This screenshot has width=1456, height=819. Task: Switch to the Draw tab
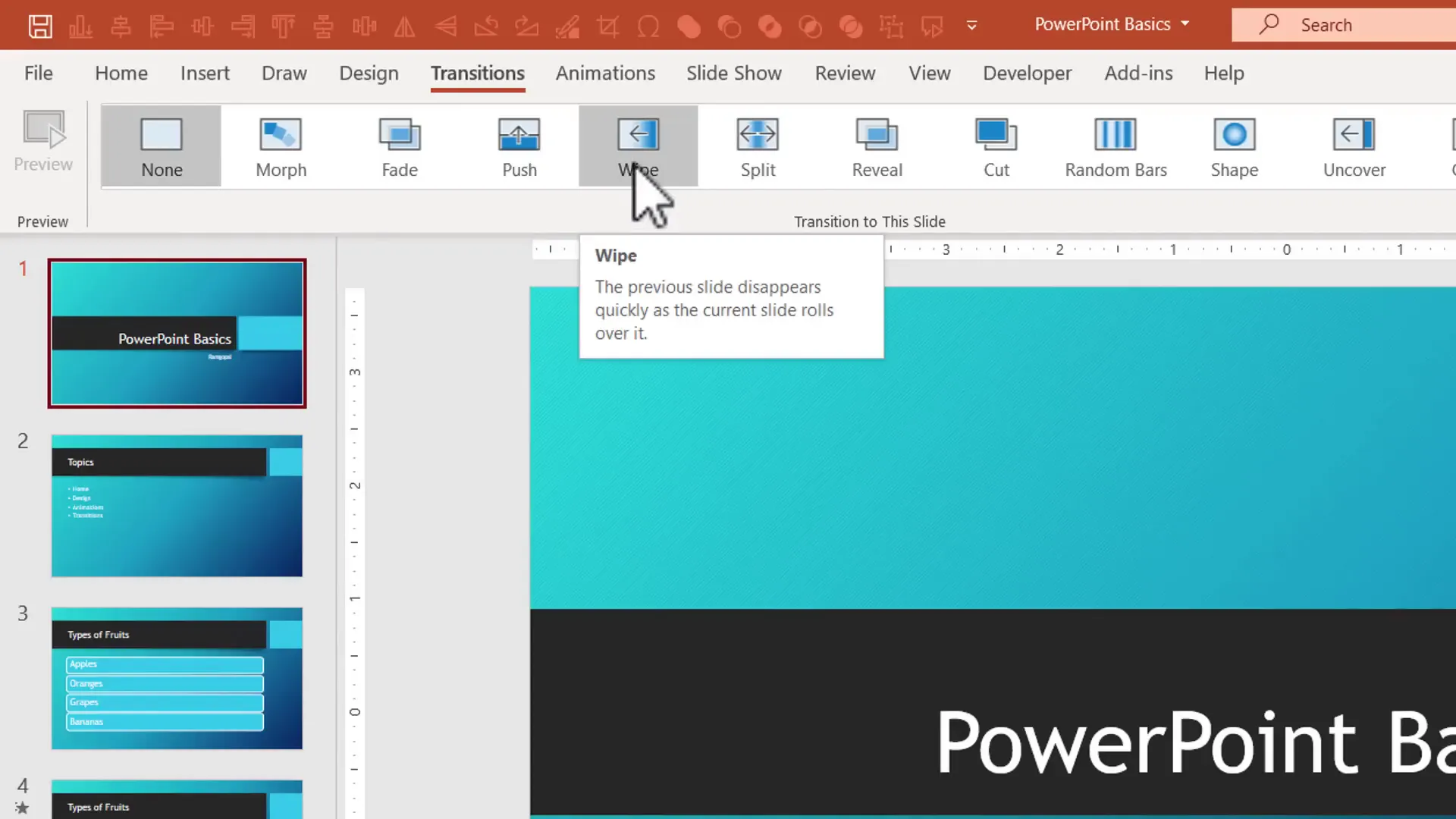(x=284, y=73)
